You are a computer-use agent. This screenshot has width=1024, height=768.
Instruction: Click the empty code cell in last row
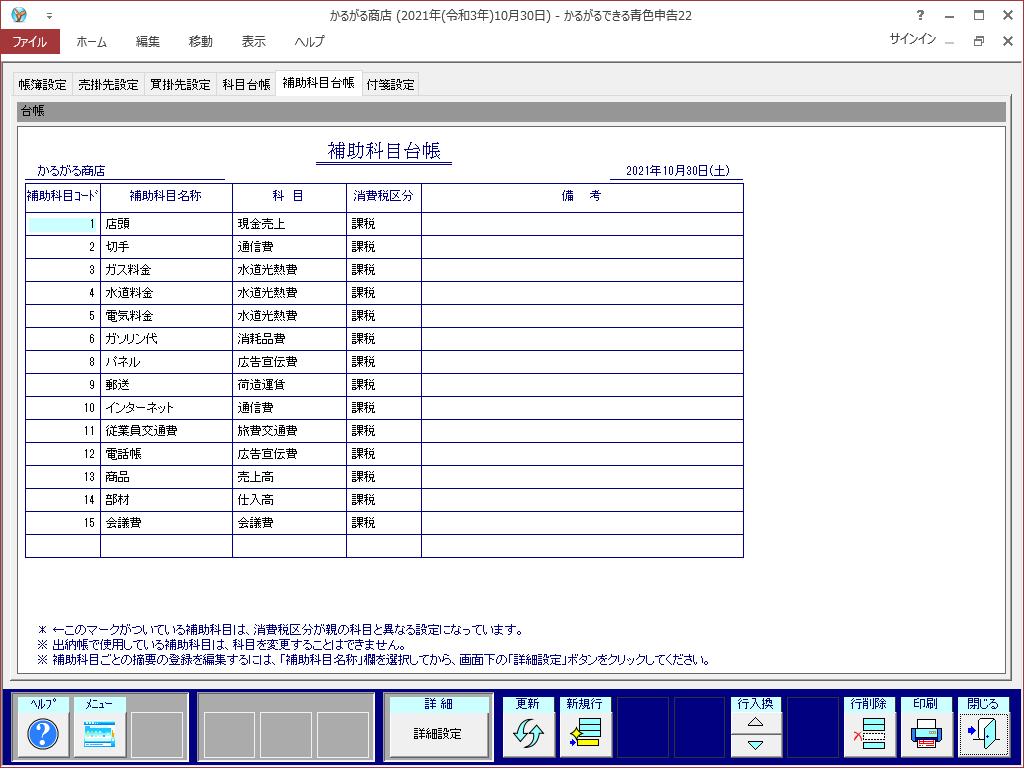(63, 546)
